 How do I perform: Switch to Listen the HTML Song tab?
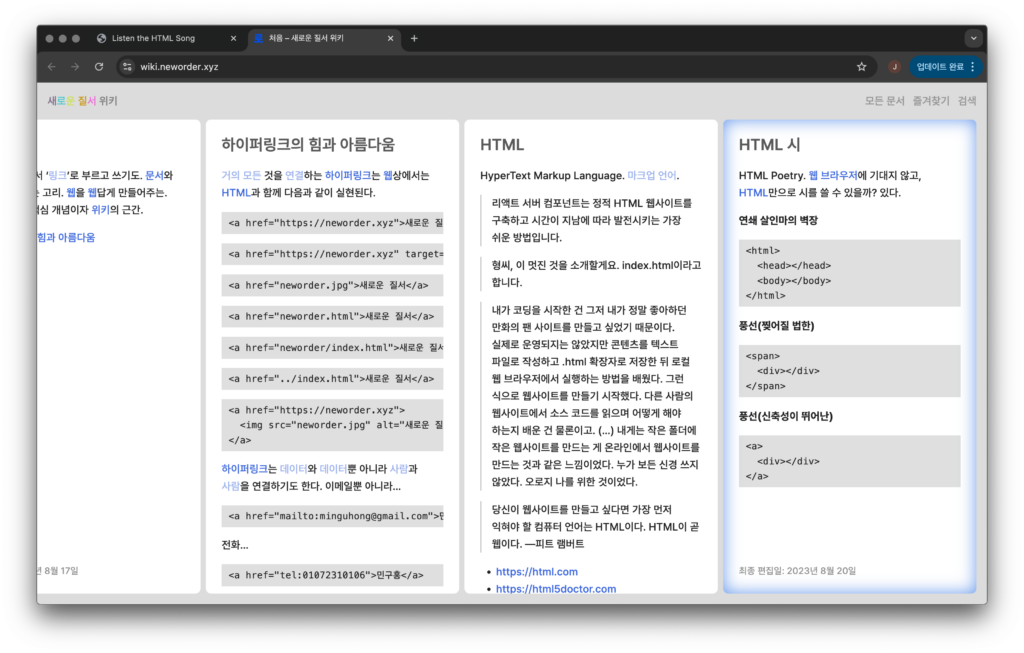coord(153,39)
